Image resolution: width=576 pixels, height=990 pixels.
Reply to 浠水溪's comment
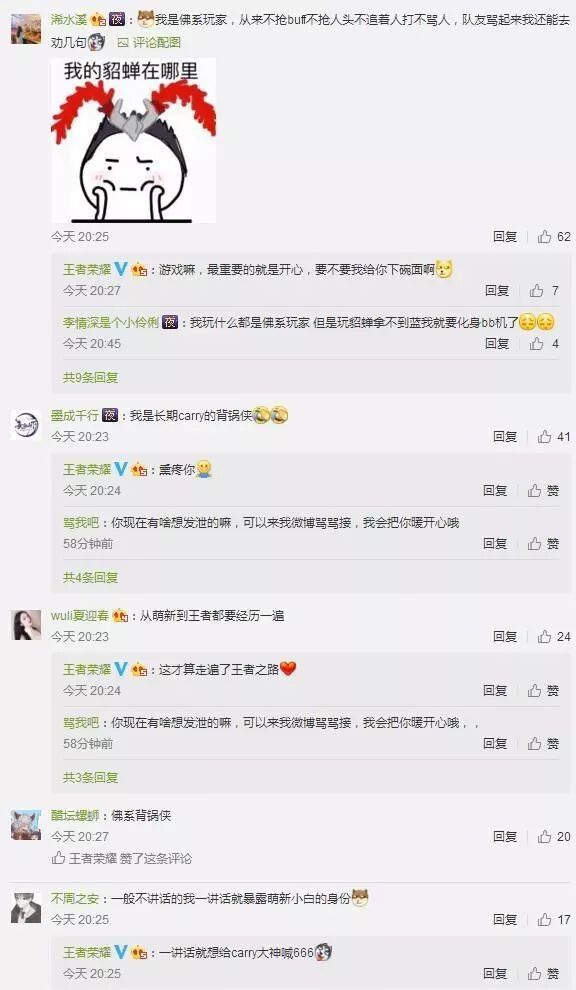click(505, 237)
